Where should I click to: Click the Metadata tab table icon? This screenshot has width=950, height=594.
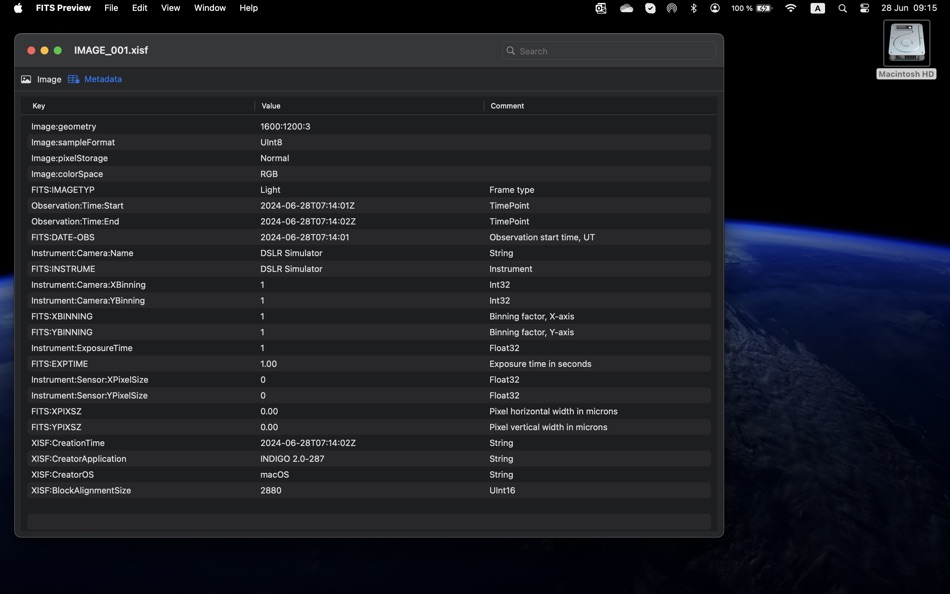click(73, 79)
